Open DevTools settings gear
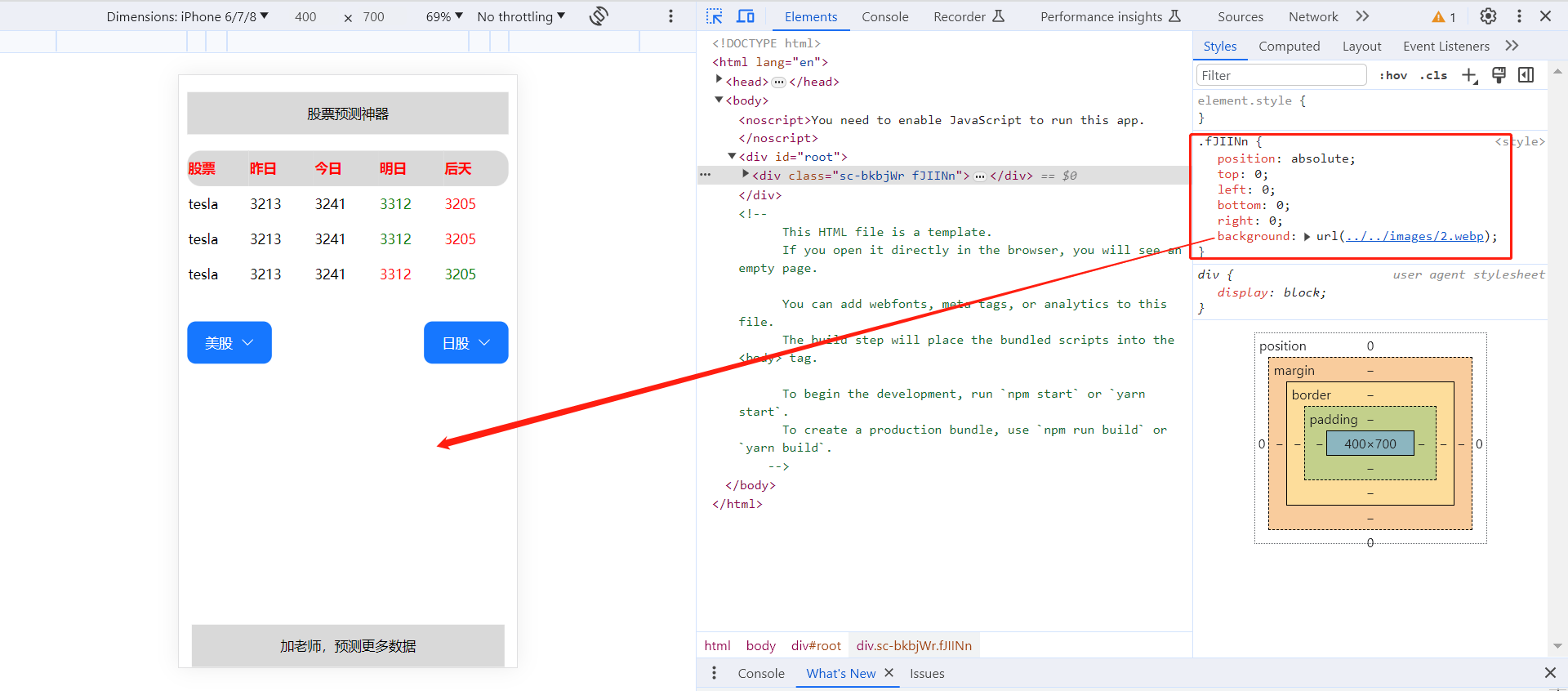Image resolution: width=1568 pixels, height=691 pixels. click(1489, 16)
